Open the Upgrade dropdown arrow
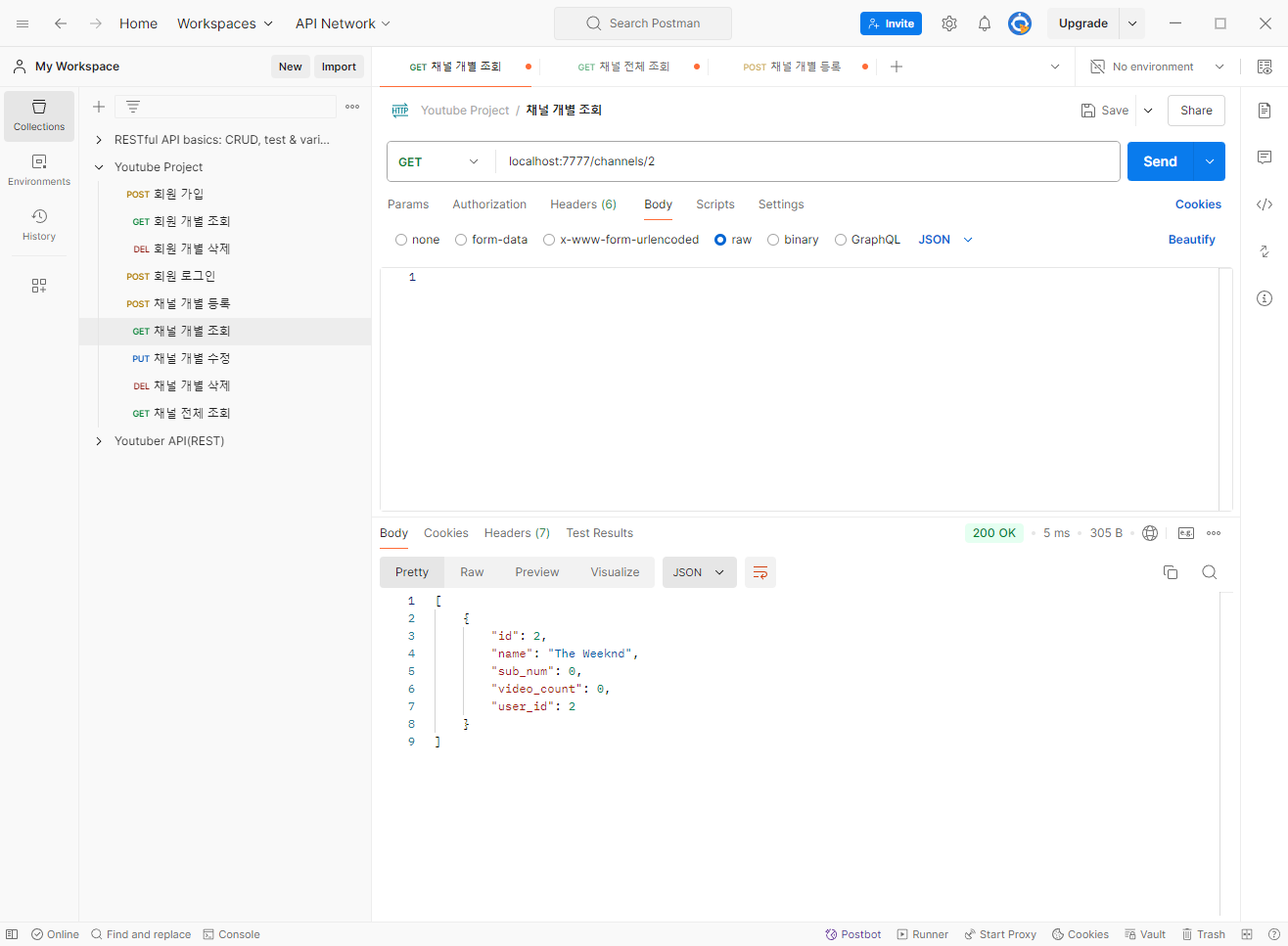Image resolution: width=1288 pixels, height=946 pixels. [x=1132, y=23]
